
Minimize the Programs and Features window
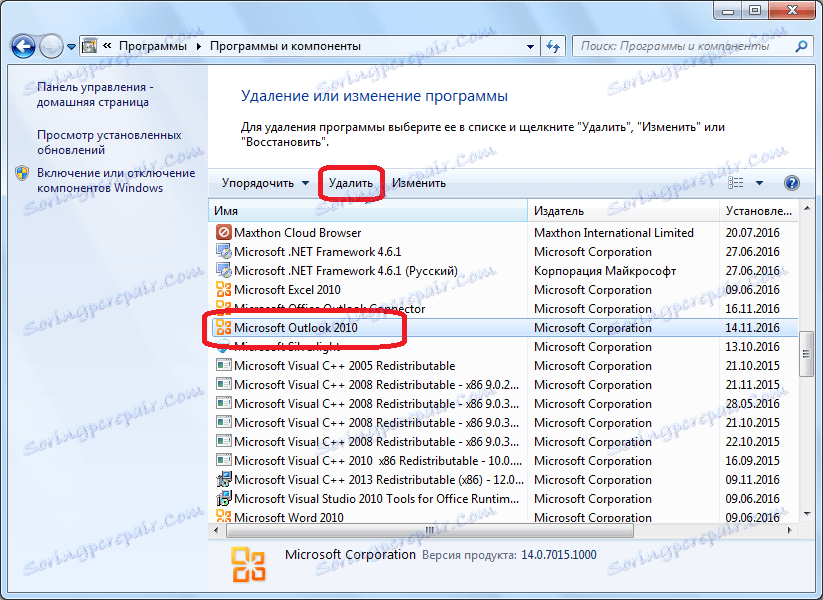(728, 10)
